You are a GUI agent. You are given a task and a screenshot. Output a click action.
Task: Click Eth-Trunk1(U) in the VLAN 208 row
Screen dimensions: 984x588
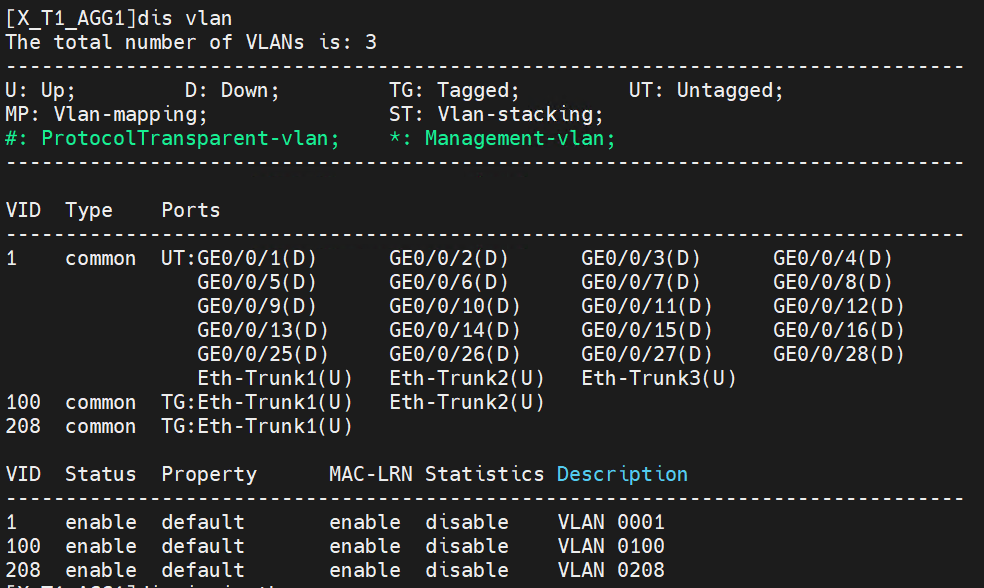click(275, 426)
